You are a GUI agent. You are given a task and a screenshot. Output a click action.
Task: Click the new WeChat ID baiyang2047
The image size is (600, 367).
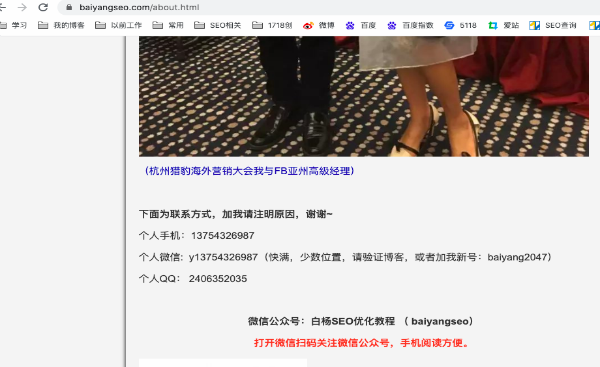click(516, 257)
